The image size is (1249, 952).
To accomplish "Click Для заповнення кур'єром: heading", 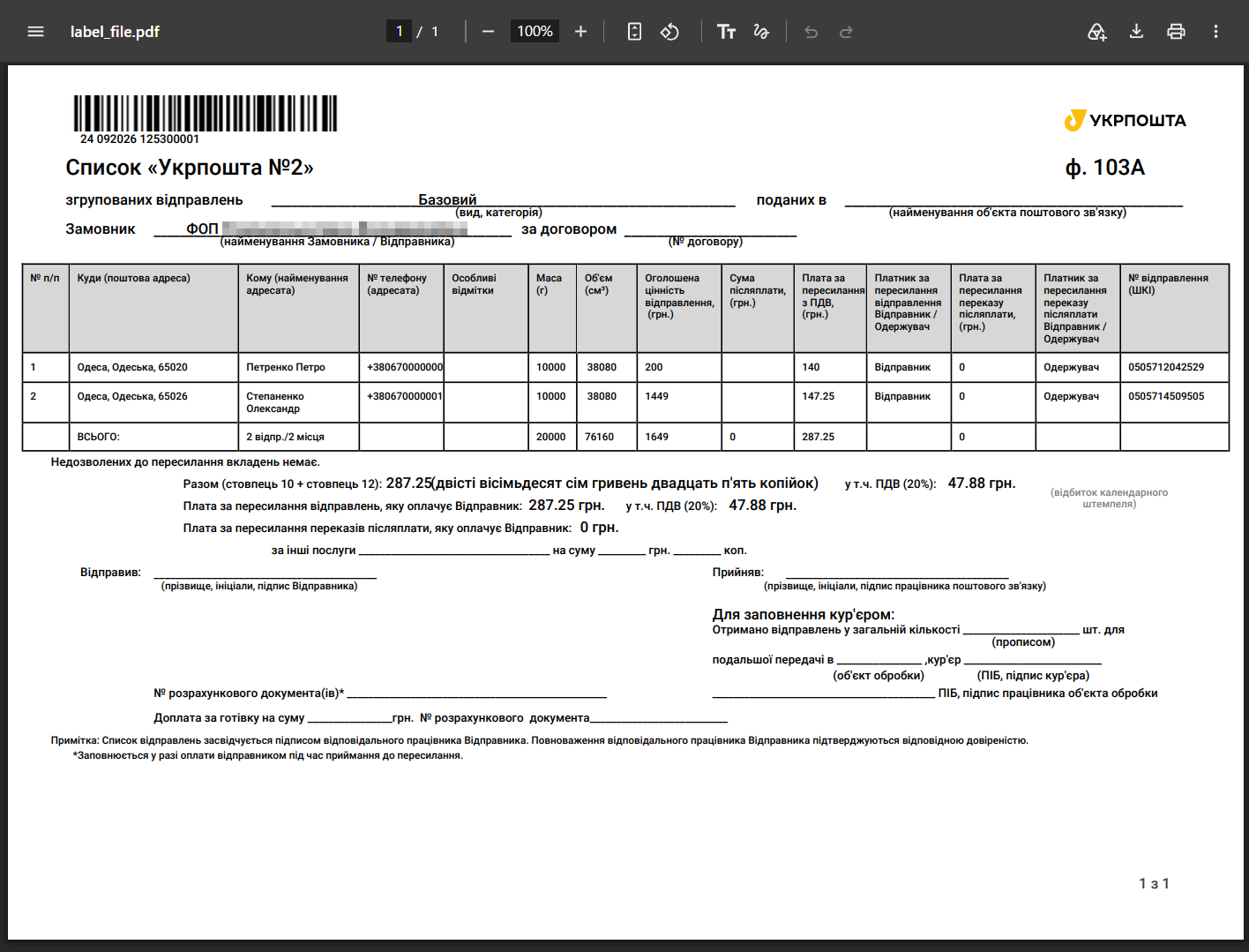I will pyautogui.click(x=804, y=614).
